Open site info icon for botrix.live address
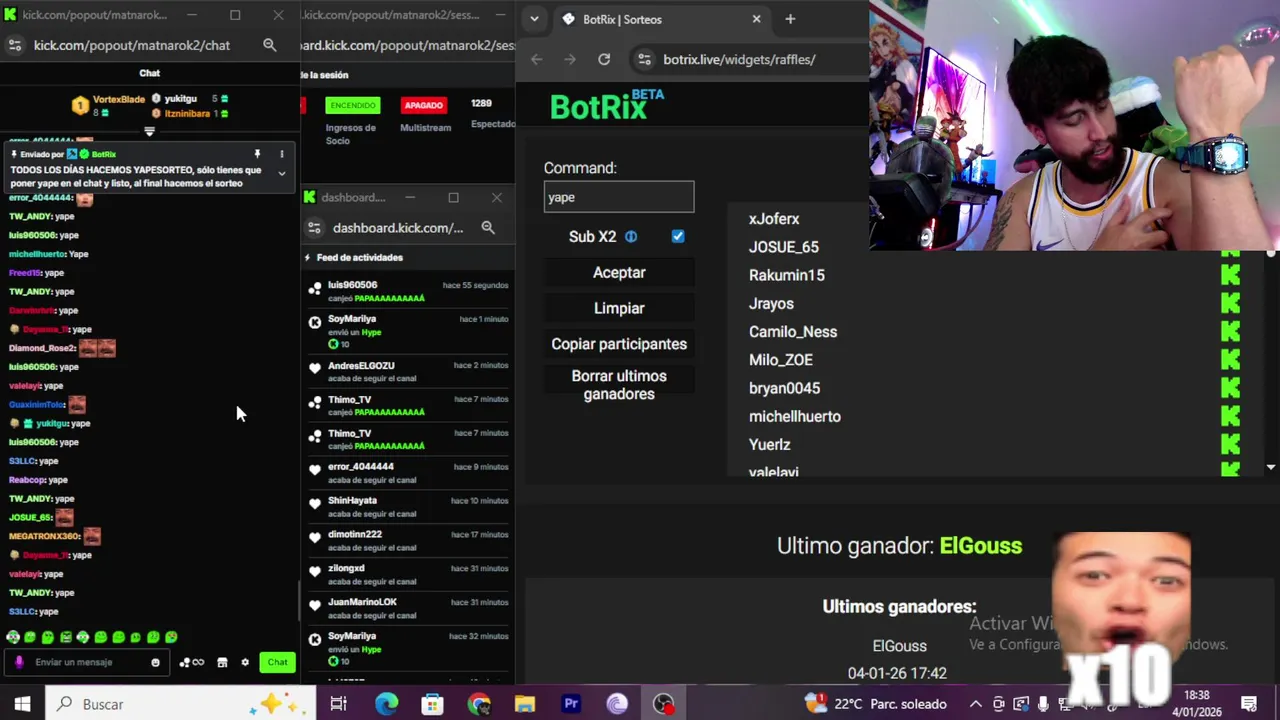Viewport: 1280px width, 720px height. tap(645, 59)
